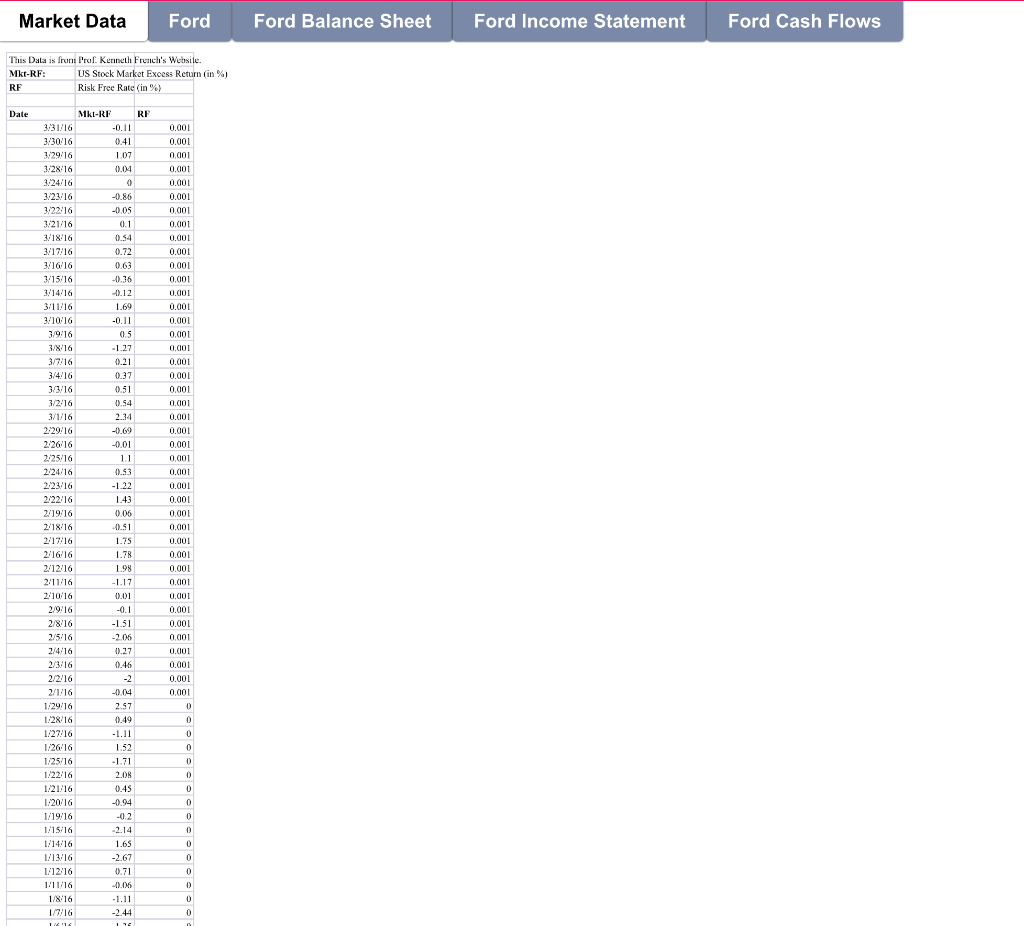Open the Ford Balance Sheet tab

[341, 21]
